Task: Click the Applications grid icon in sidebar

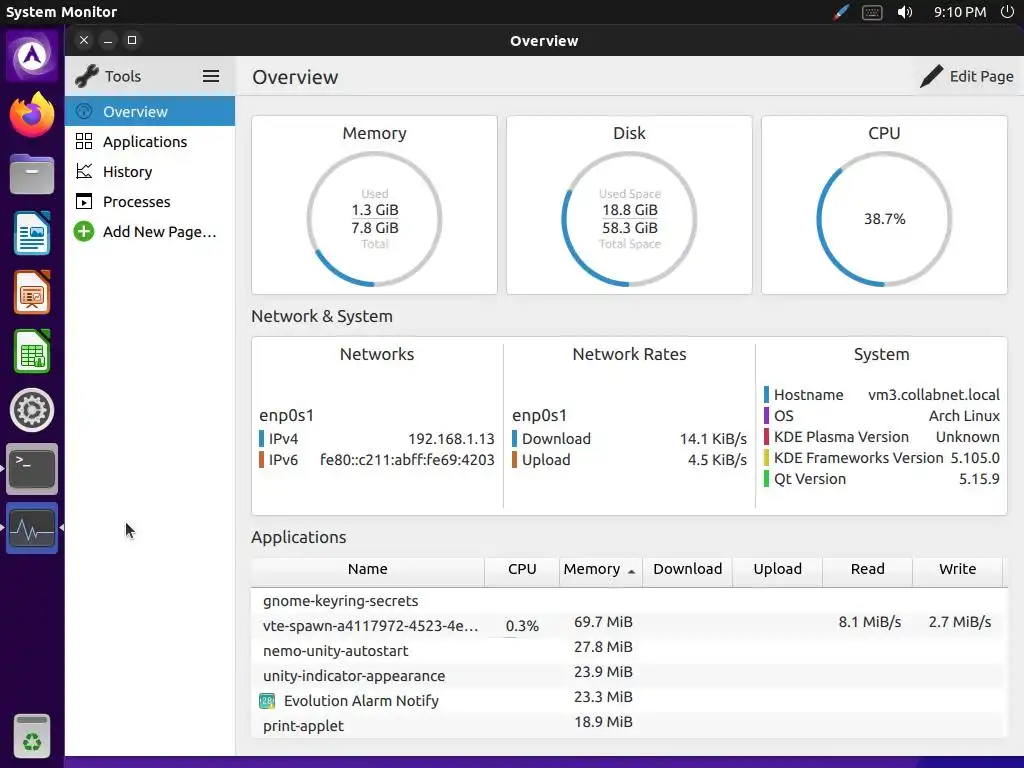Action: (x=84, y=142)
